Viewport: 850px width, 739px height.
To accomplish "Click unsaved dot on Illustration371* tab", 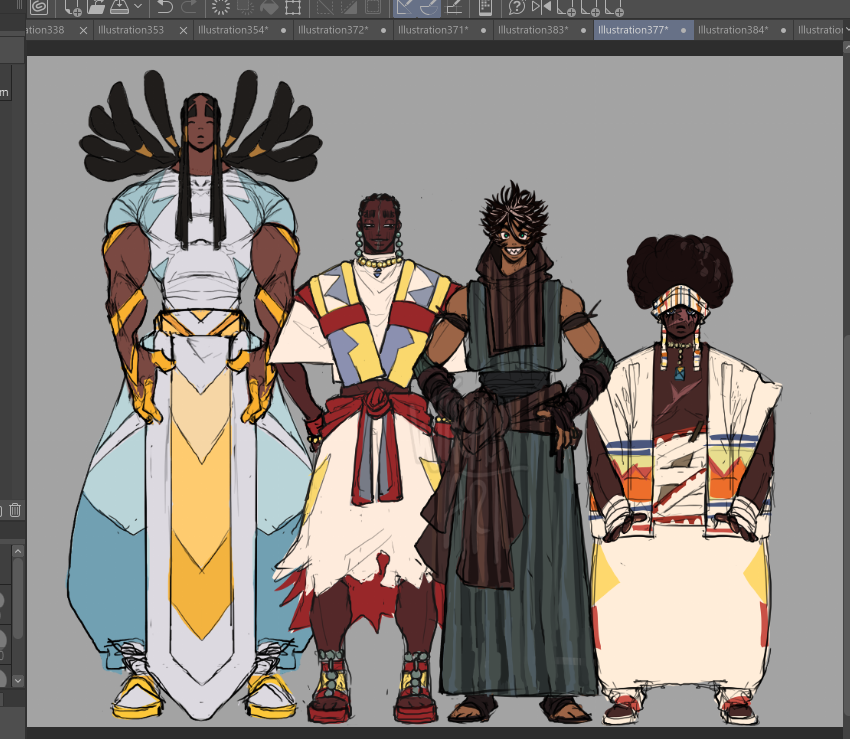I will click(484, 30).
